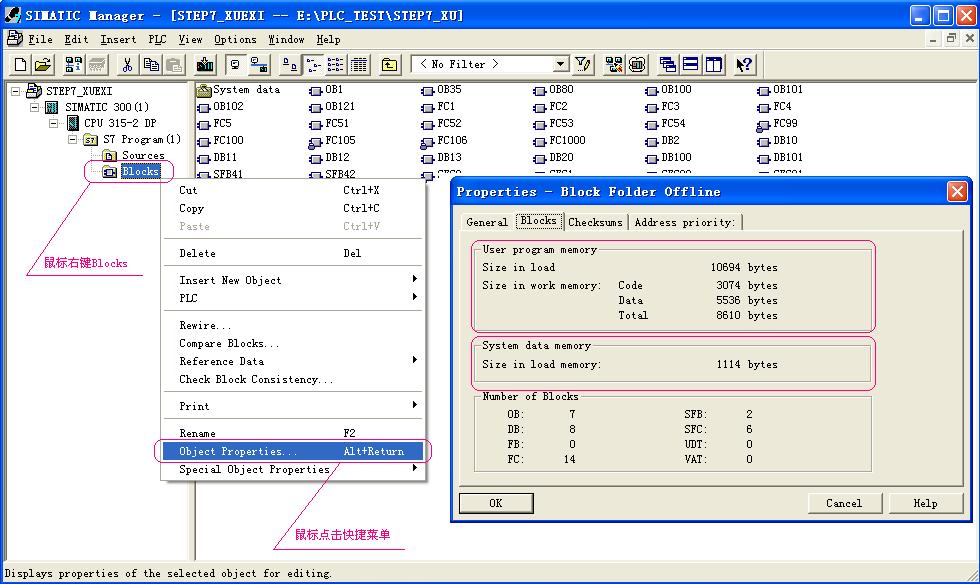Viewport: 980px width, 584px height.
Task: Switch to Checksums tab
Action: pyautogui.click(x=595, y=222)
